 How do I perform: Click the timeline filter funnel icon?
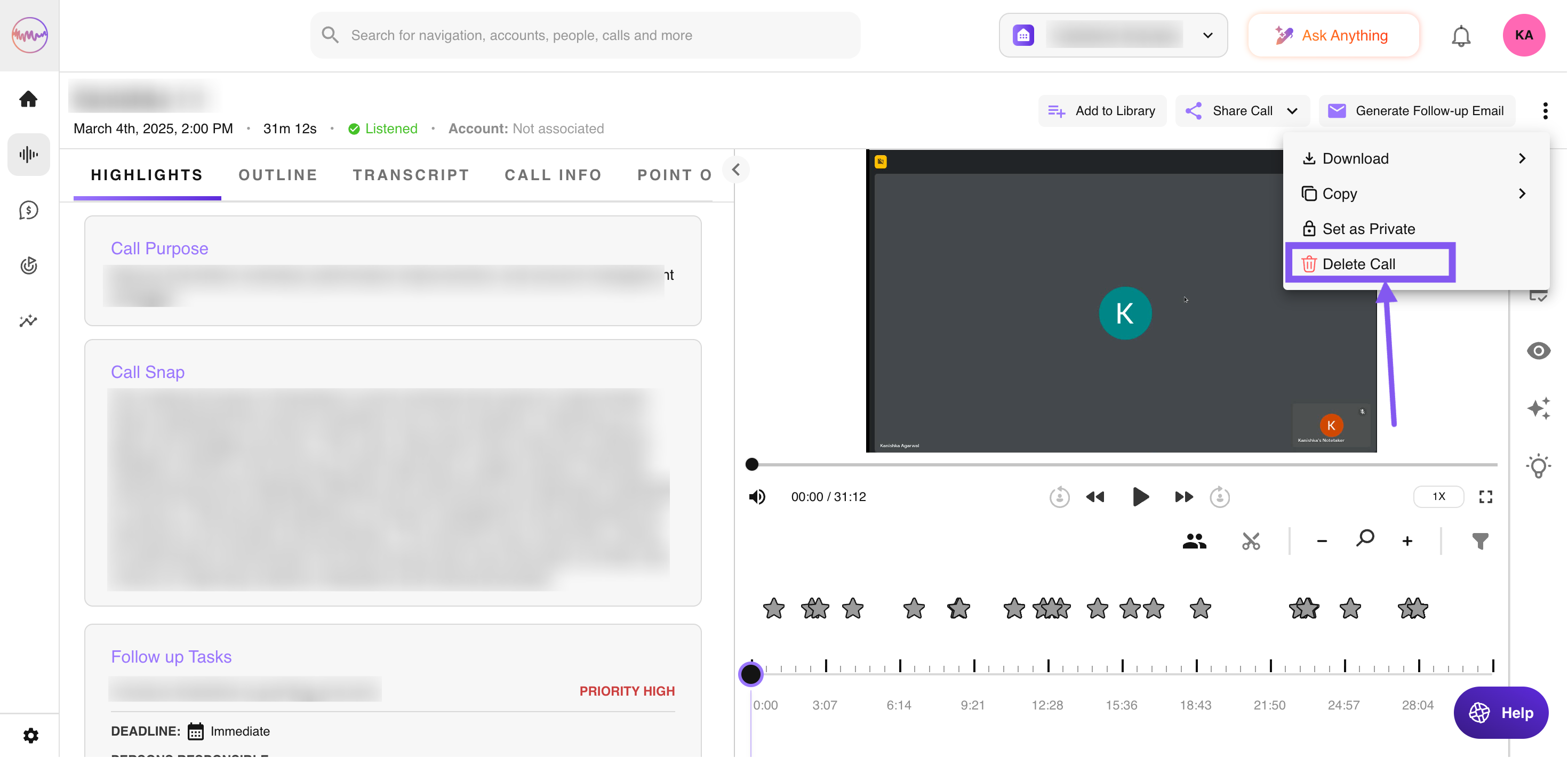point(1480,541)
